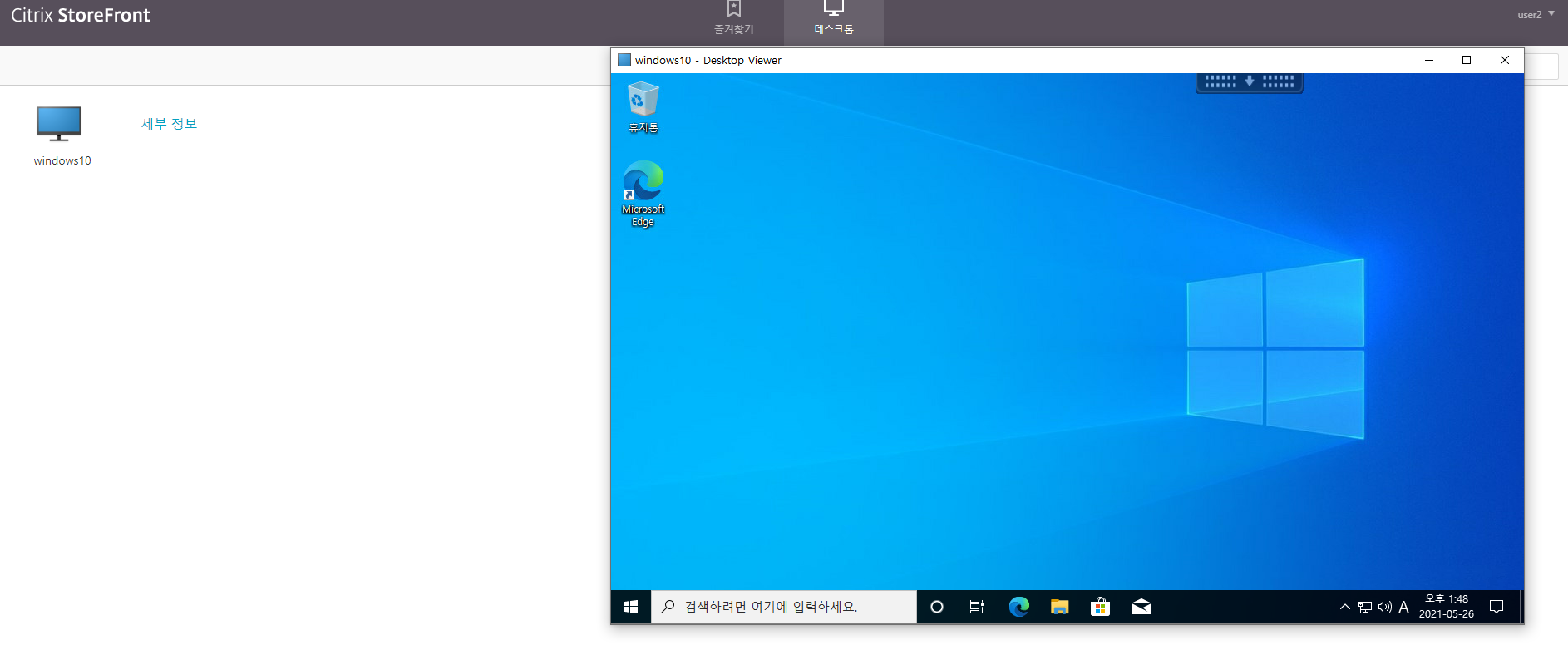Switch to the 즐겨찾기 favorites tab
Image resolution: width=1568 pixels, height=650 pixels.
tap(734, 19)
